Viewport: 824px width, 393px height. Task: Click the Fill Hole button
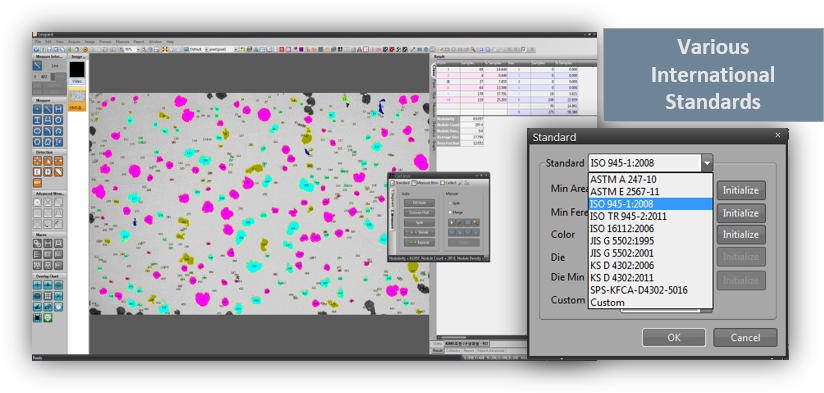(x=419, y=203)
